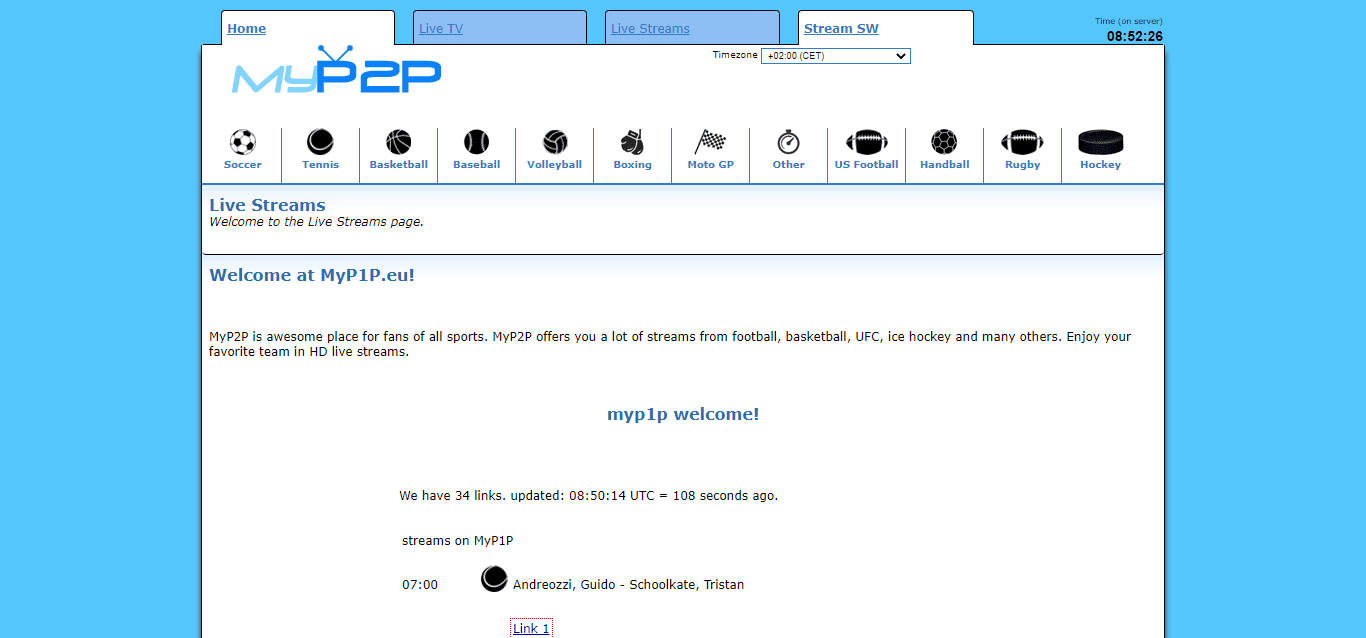This screenshot has height=638, width=1366.
Task: Choose the Baseball icon
Action: point(476,142)
